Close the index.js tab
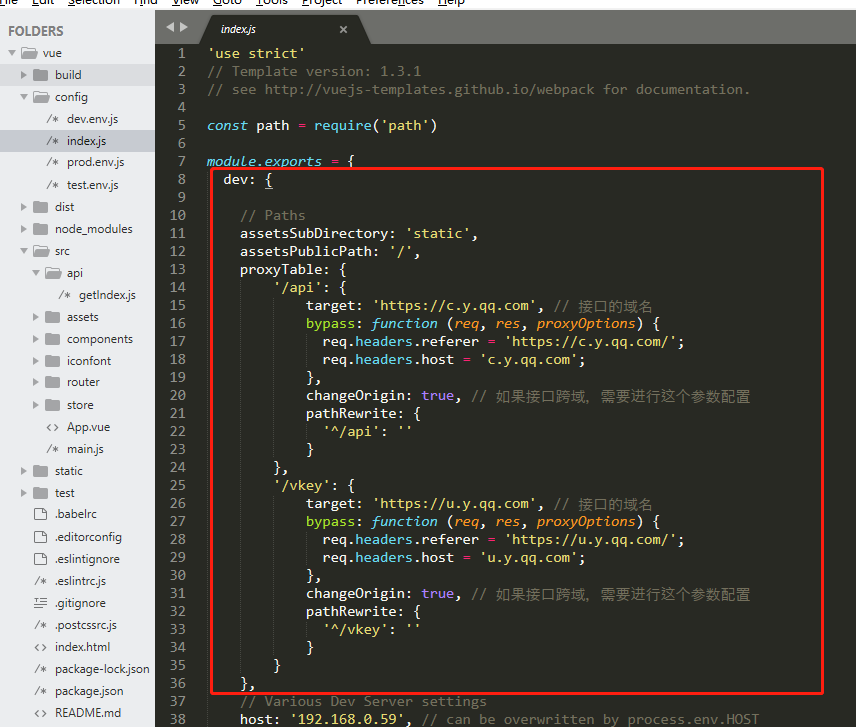856x727 pixels. click(x=343, y=29)
